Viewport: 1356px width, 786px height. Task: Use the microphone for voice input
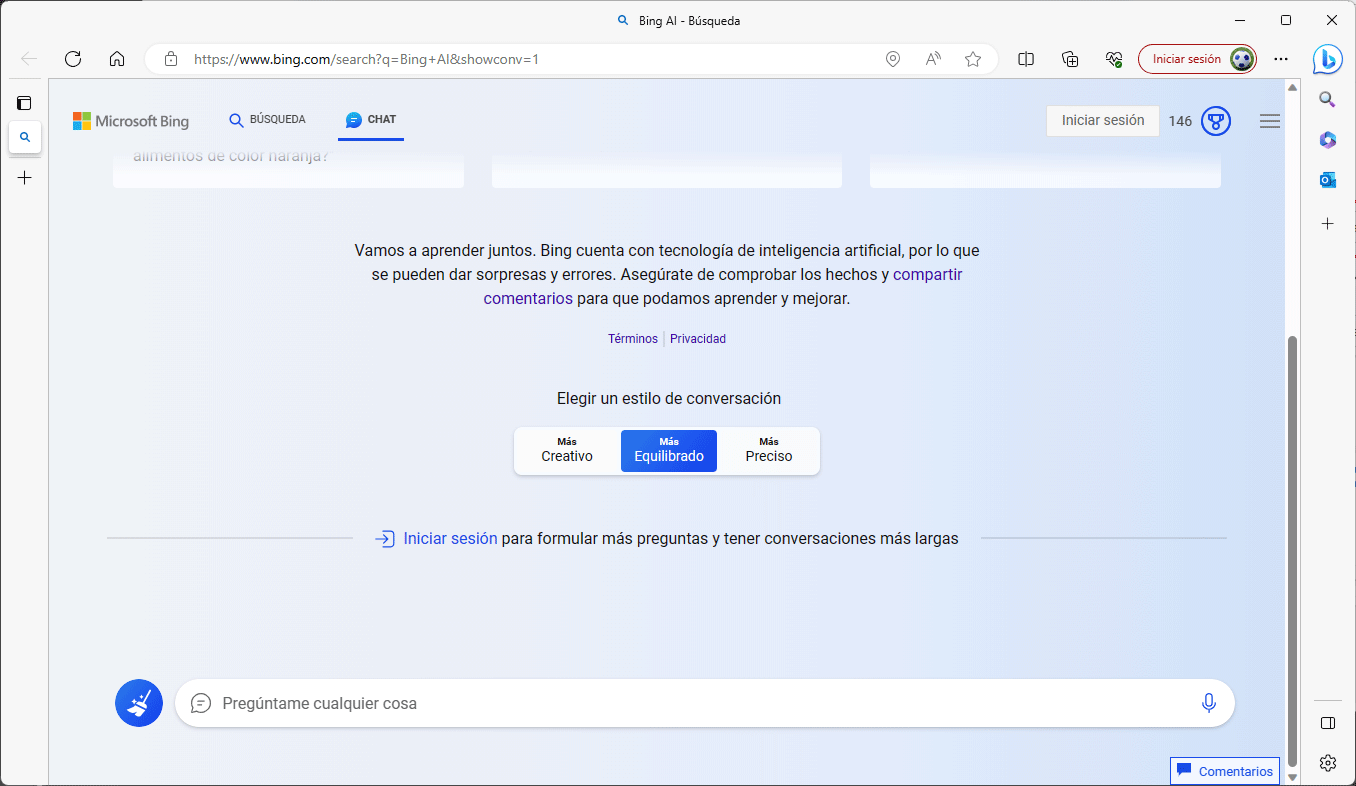point(1209,703)
